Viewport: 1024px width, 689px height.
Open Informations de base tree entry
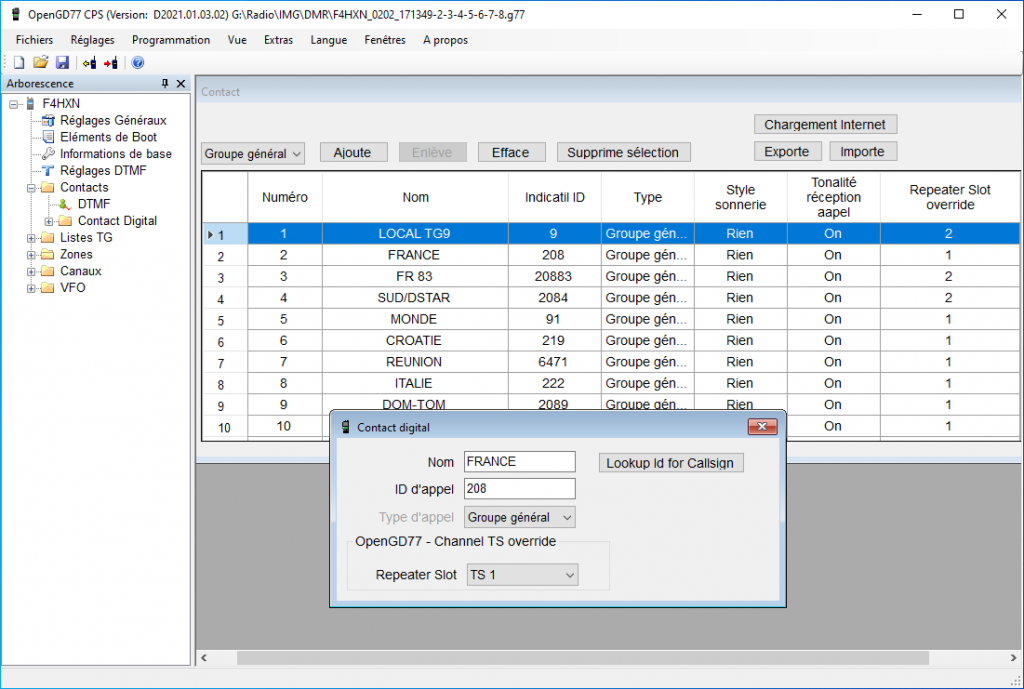(116, 154)
